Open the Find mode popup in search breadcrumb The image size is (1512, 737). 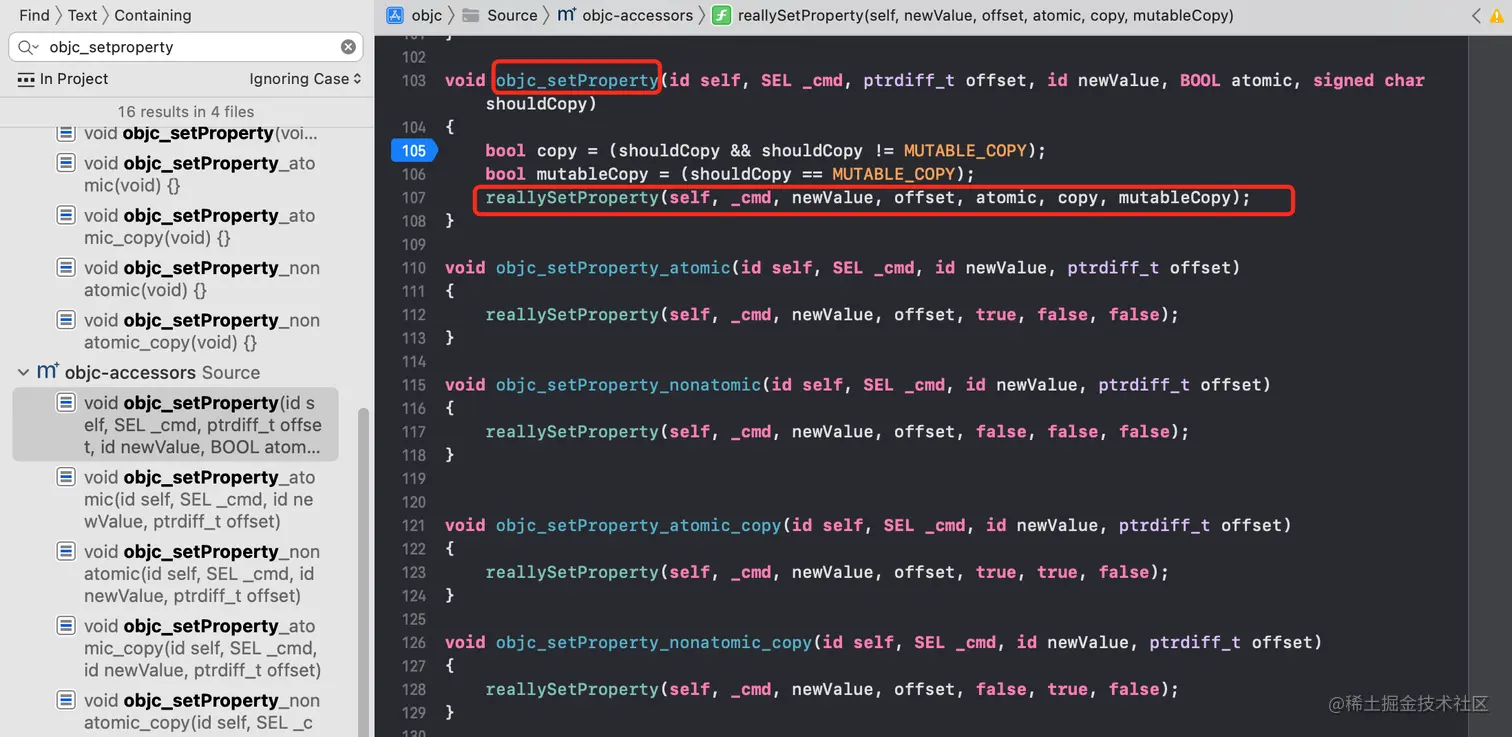[x=34, y=15]
